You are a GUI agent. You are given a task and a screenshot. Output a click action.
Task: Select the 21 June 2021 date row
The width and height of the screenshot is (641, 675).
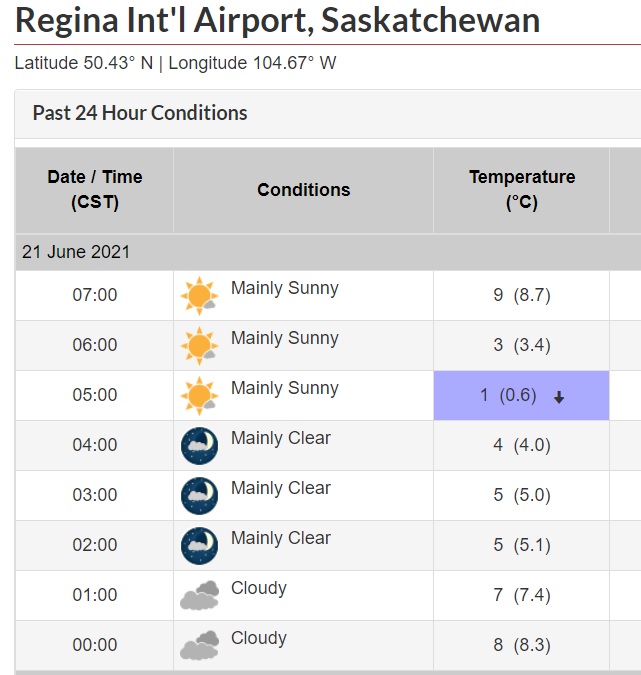point(76,252)
